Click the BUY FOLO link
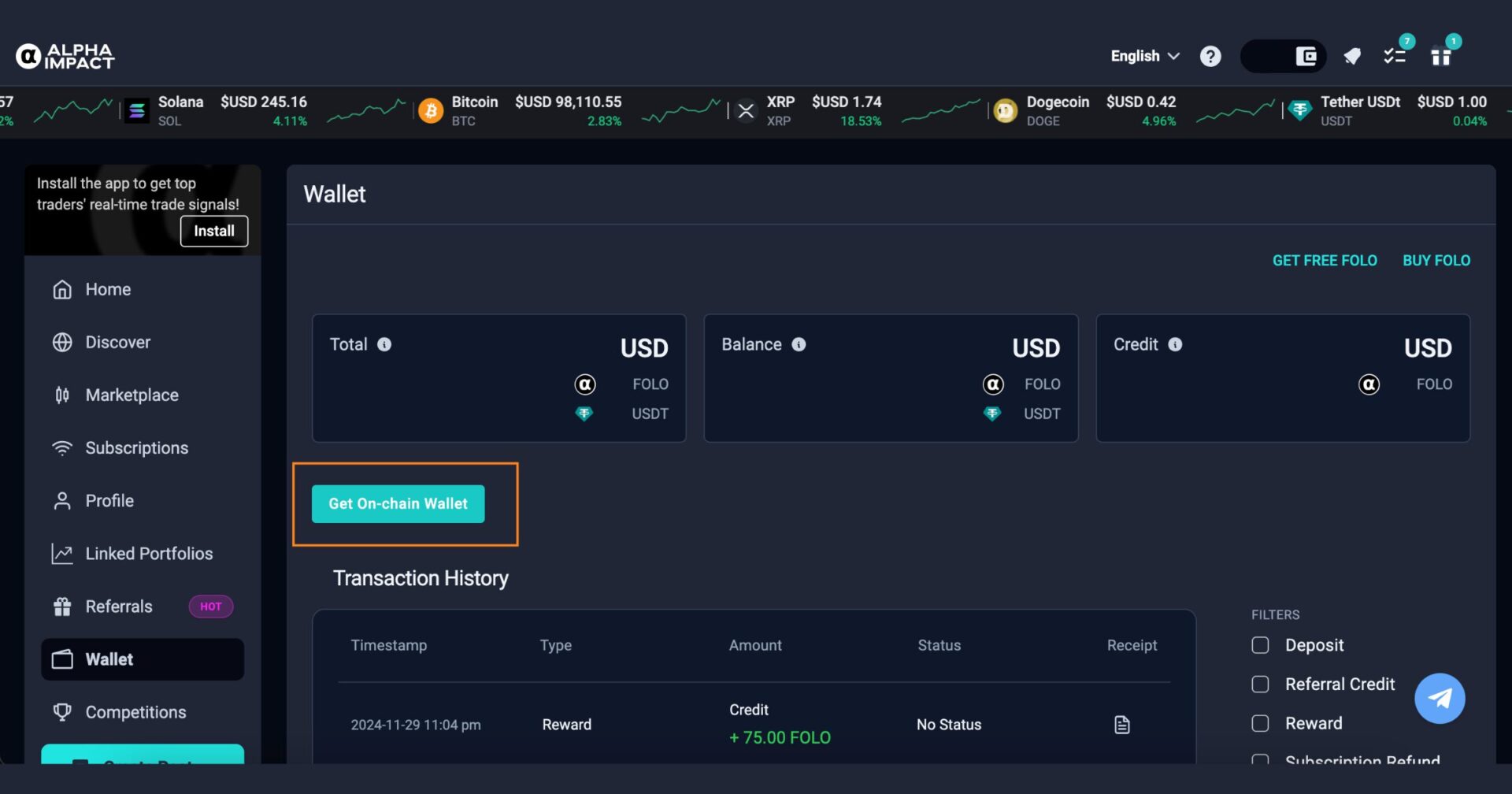Viewport: 1512px width, 794px height. (x=1436, y=261)
